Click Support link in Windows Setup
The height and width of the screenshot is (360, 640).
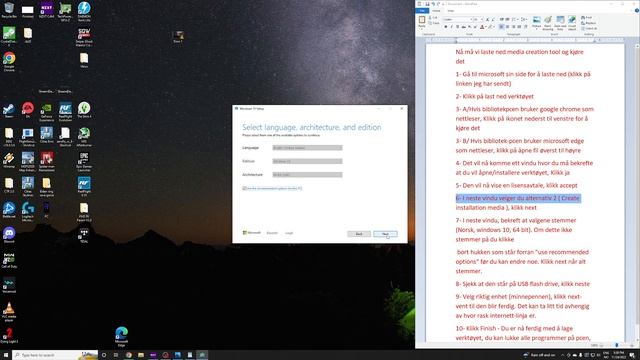pyautogui.click(x=272, y=233)
